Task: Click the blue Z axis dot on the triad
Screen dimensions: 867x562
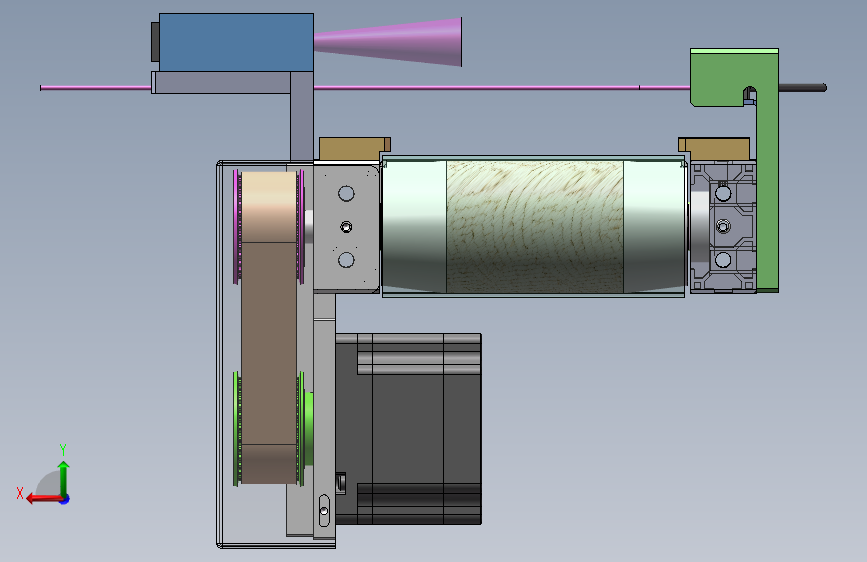Action: pyautogui.click(x=65, y=499)
